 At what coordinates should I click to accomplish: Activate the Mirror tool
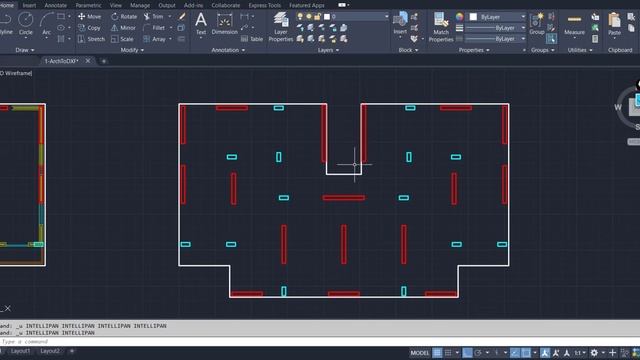tap(123, 28)
